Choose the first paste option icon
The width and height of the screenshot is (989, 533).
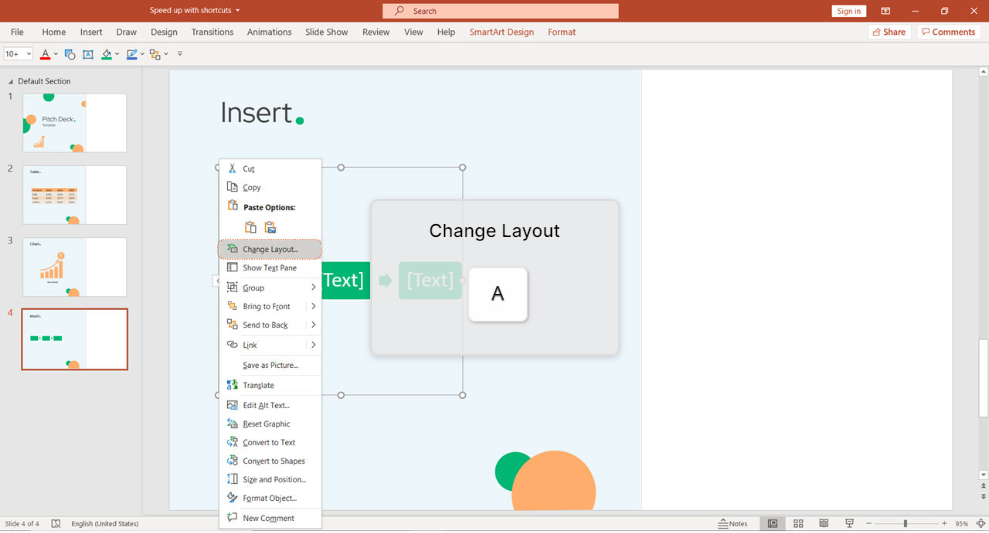tap(250, 227)
